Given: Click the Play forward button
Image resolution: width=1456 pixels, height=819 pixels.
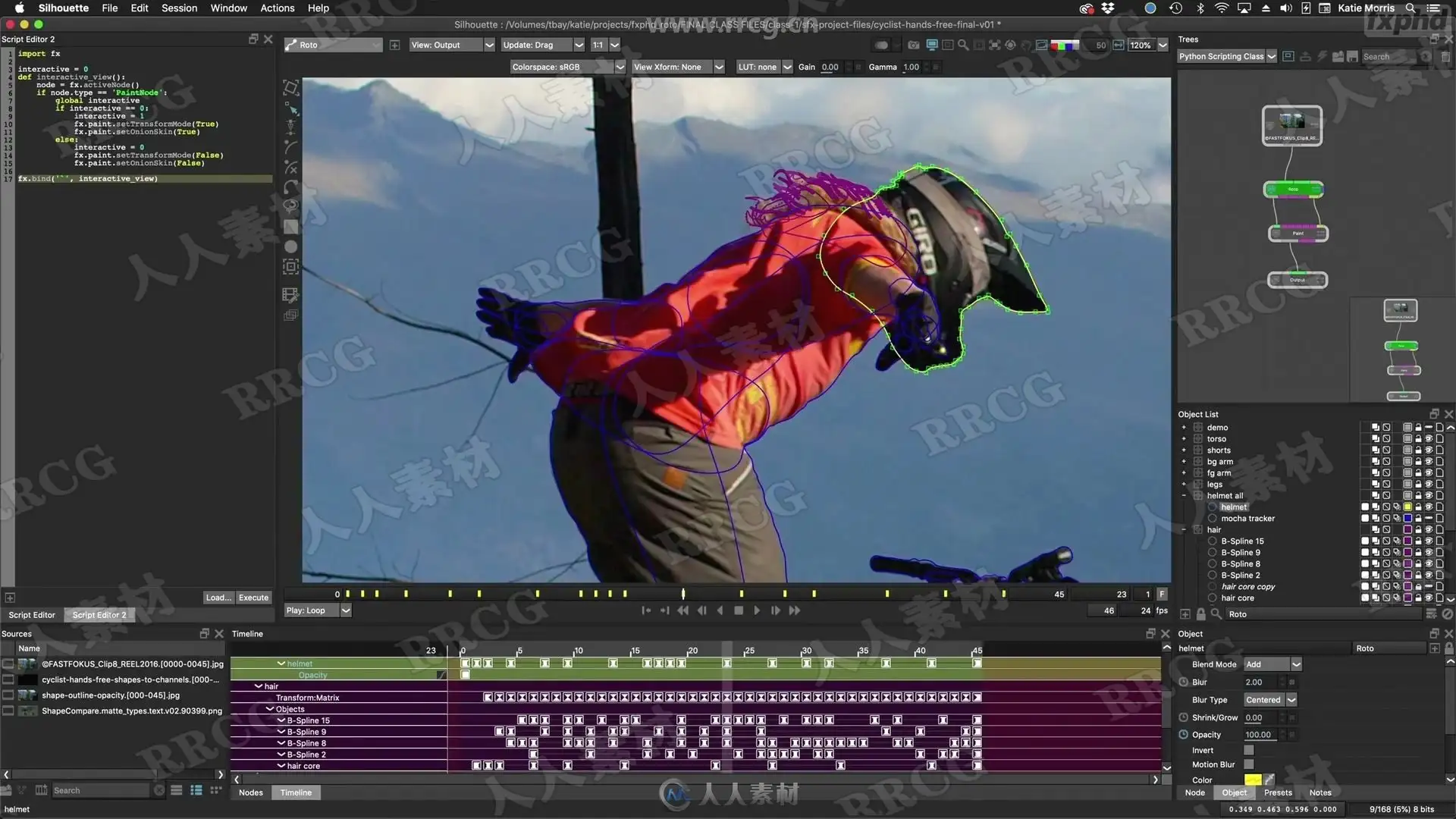Looking at the screenshot, I should coord(756,610).
